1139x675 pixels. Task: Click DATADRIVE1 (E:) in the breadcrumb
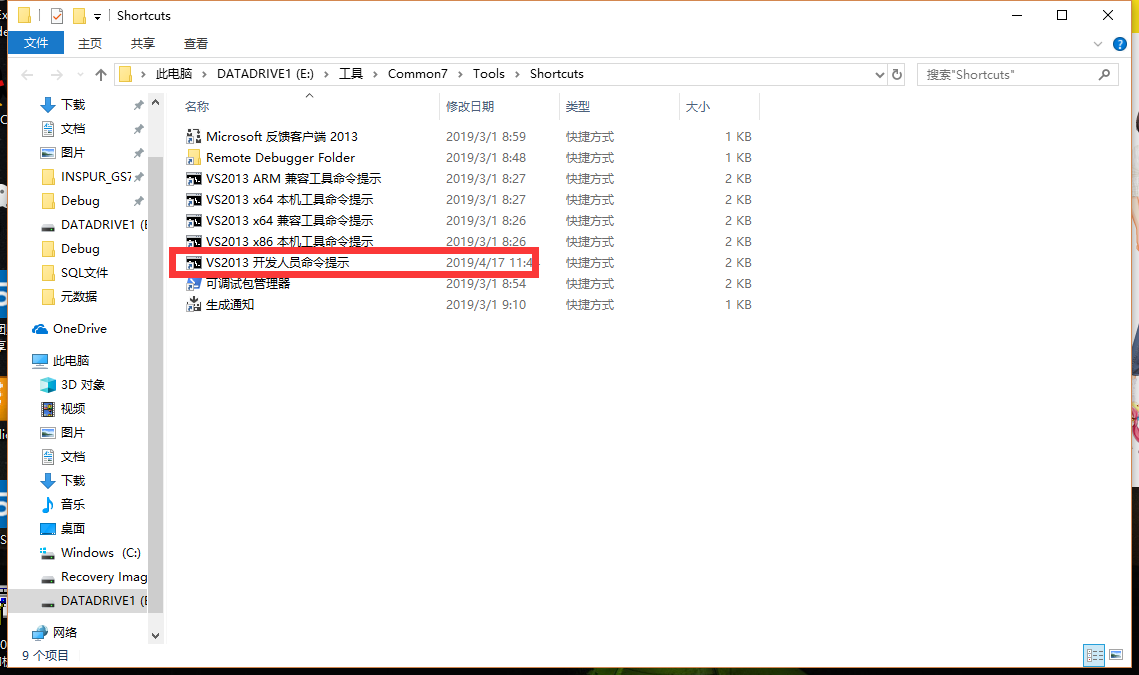coord(265,73)
